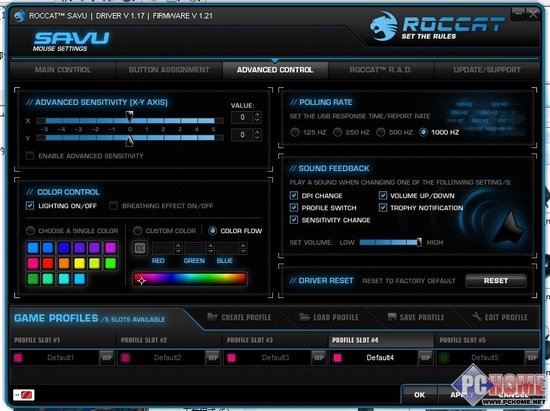This screenshot has width=550, height=411.
Task: Click the Y sensitivity value field
Action: tap(242, 135)
